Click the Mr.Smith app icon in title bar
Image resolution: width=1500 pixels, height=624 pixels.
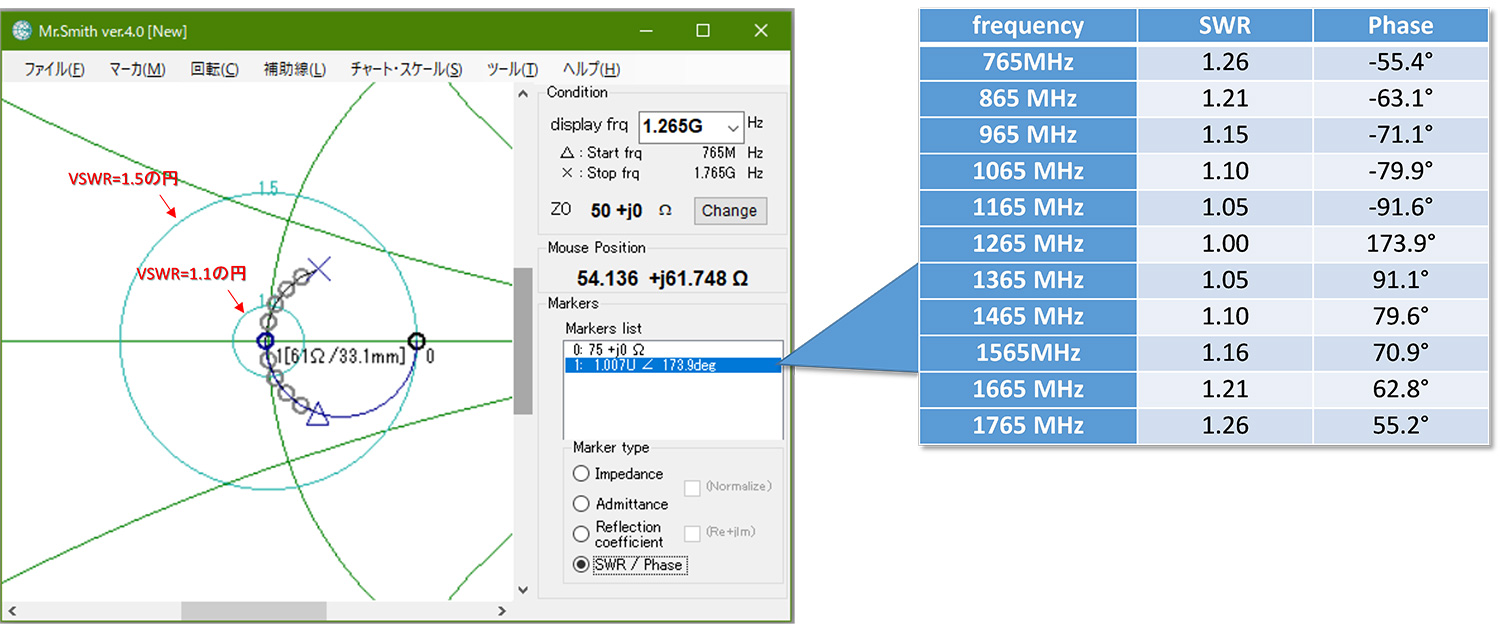(x=21, y=31)
